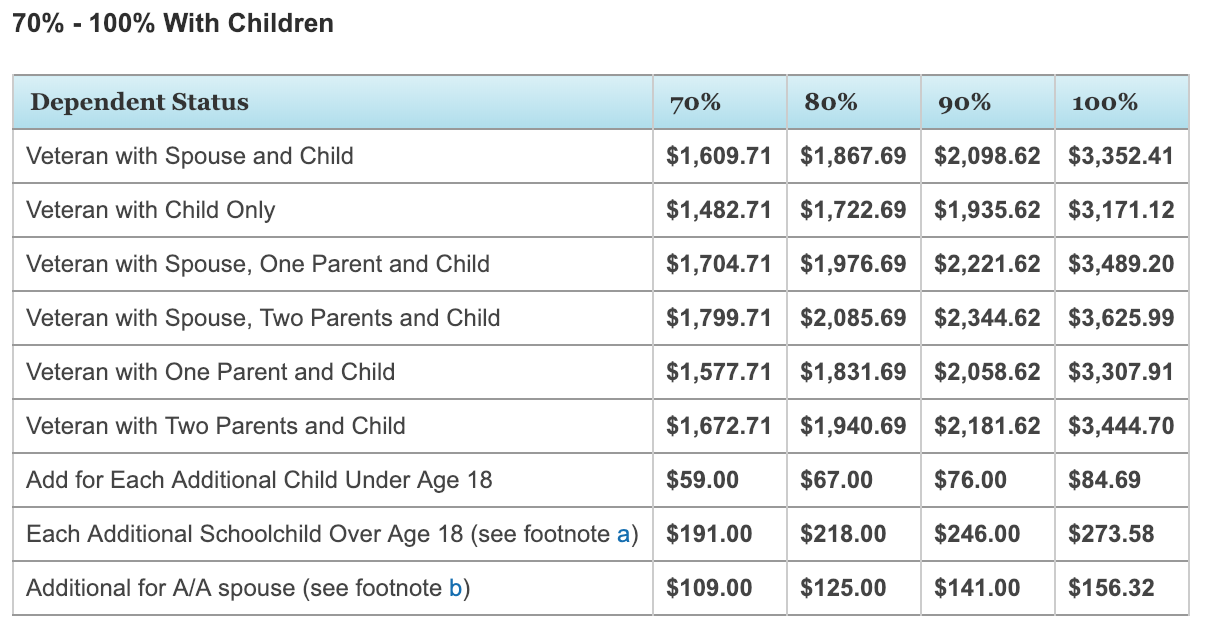The image size is (1208, 640).
Task: Click the $273.58 schoolchild amount
Action: pos(1111,534)
